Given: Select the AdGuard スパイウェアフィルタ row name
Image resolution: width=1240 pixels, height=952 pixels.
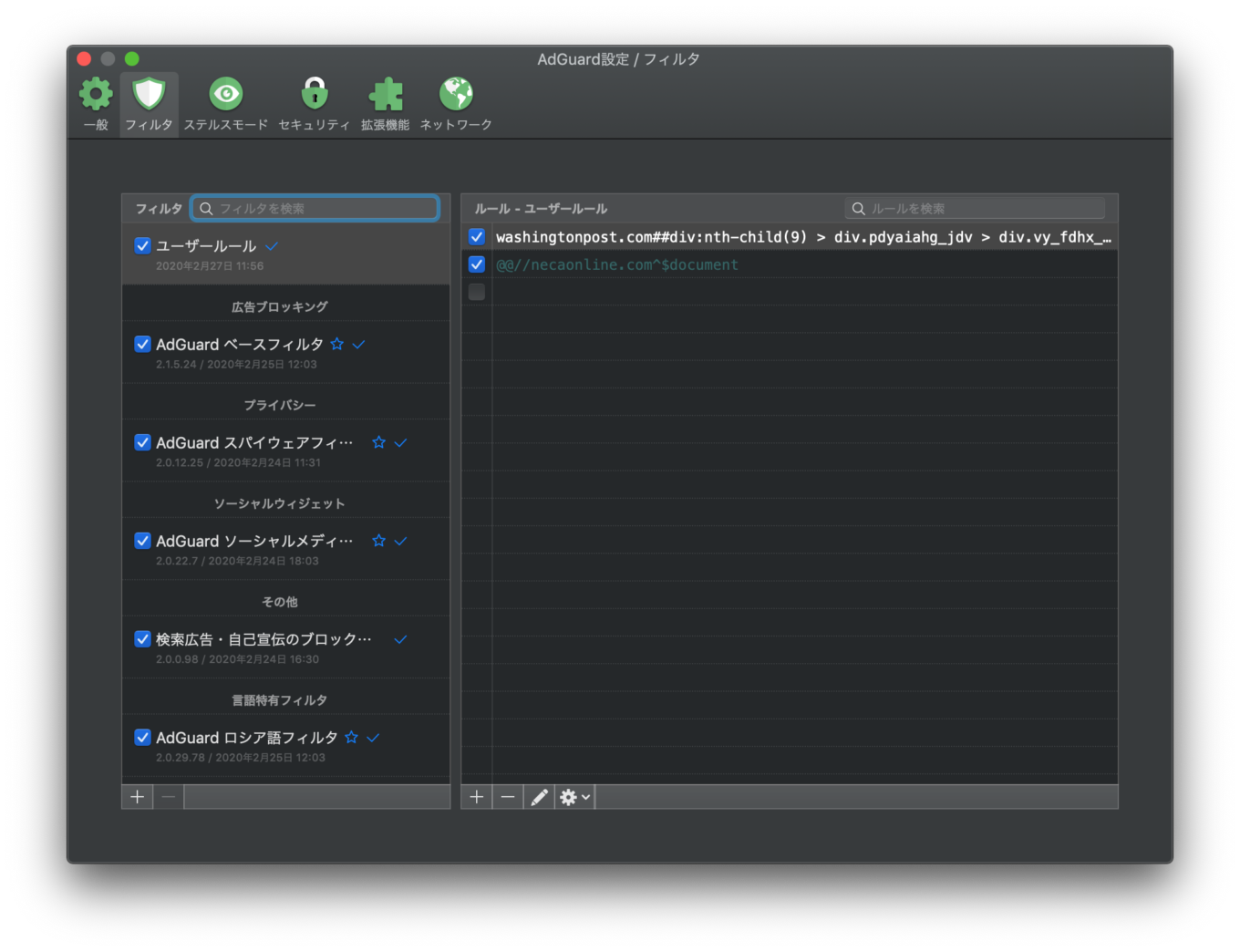Looking at the screenshot, I should pos(254,442).
